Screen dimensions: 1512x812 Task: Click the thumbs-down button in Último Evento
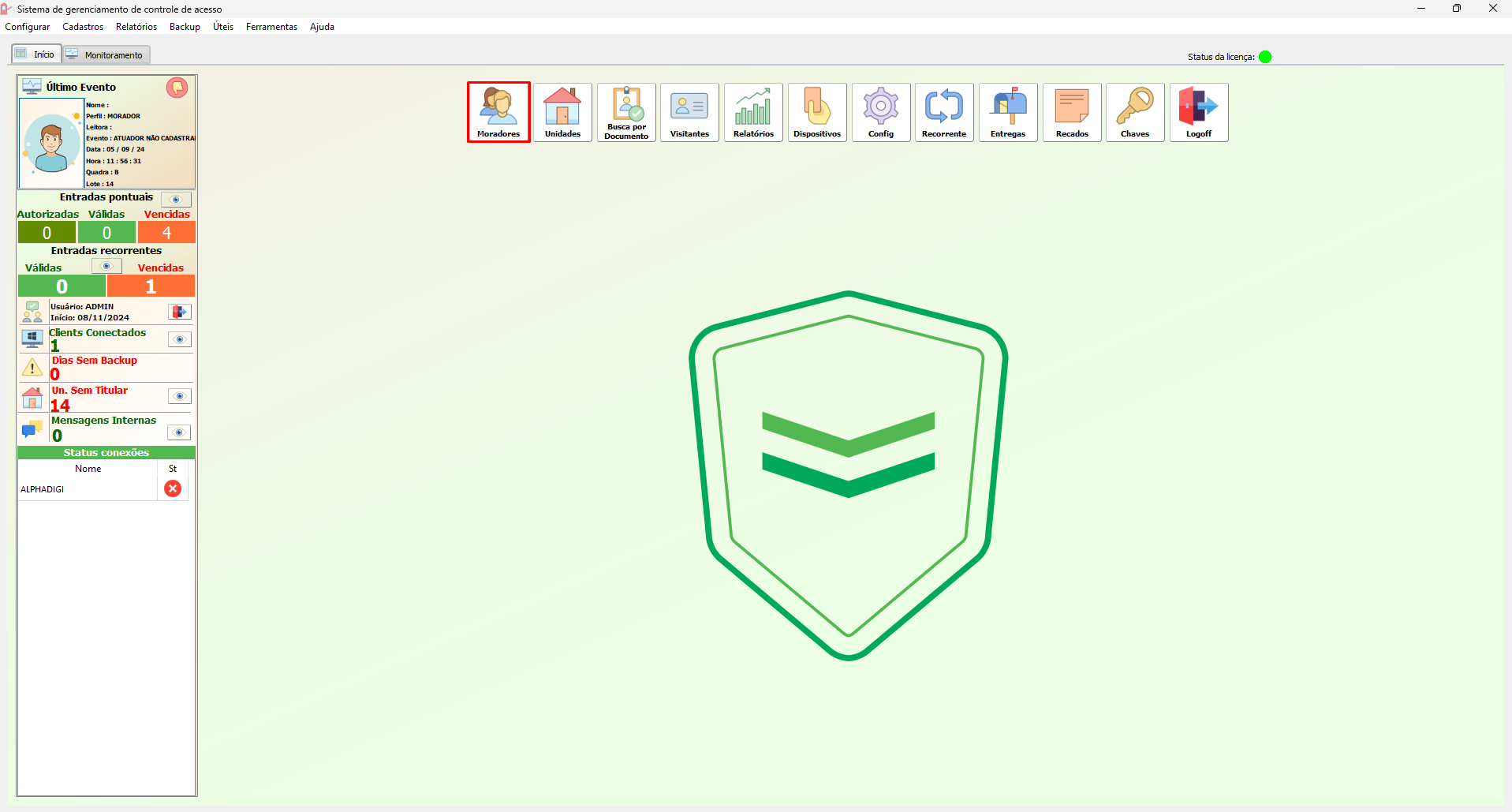point(177,87)
